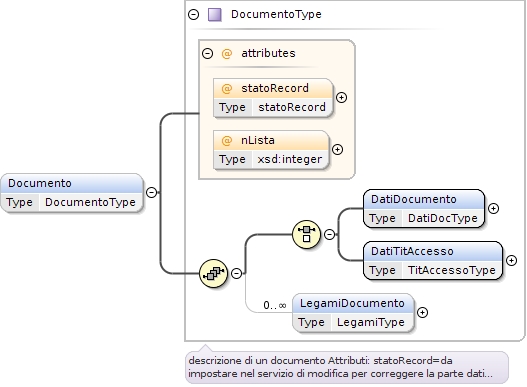Select the purple DocumentoType complex type icon
Image resolution: width=527 pixels, height=387 pixels.
click(x=214, y=15)
